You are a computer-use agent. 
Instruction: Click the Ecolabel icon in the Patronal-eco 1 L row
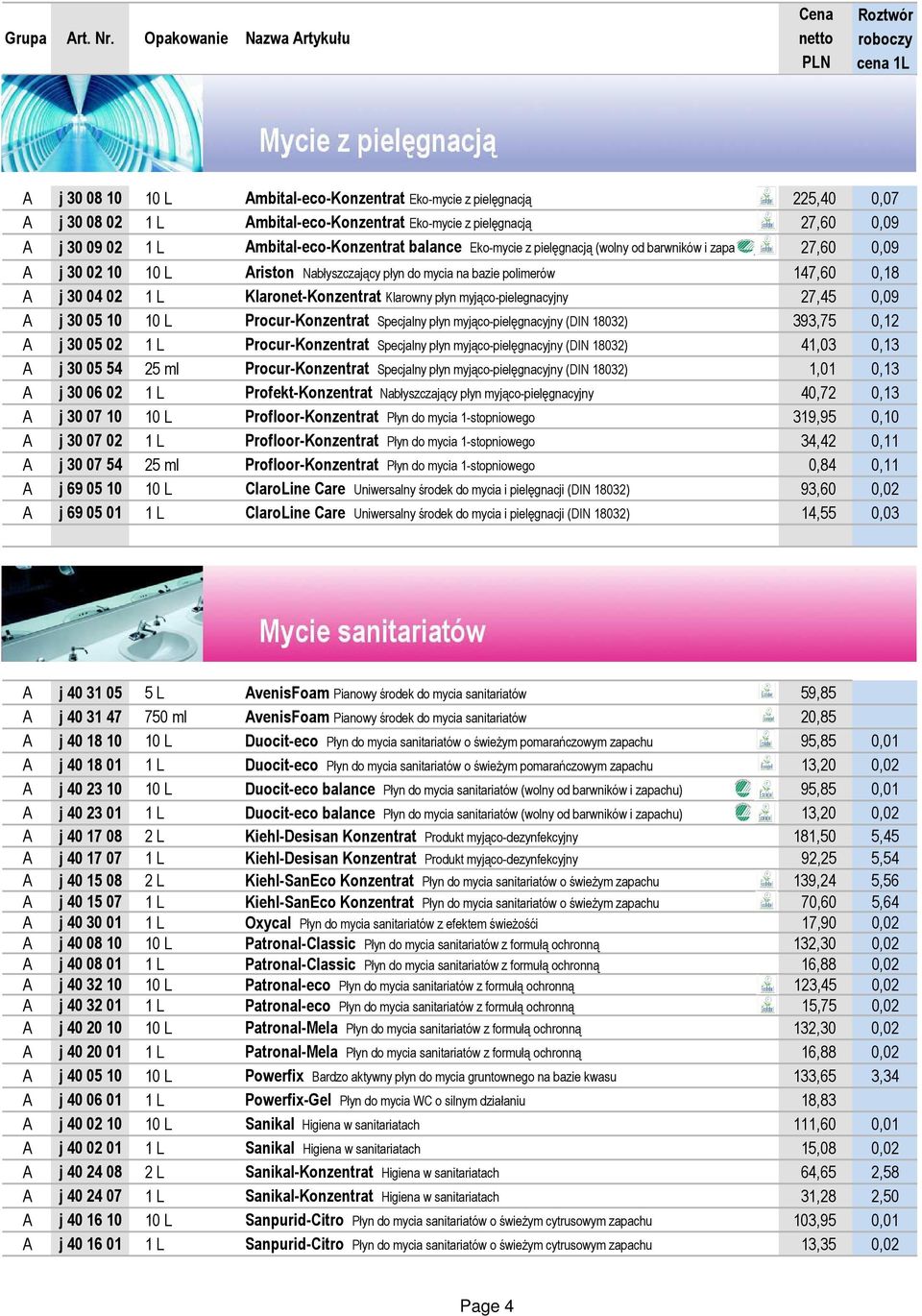pos(766,1006)
